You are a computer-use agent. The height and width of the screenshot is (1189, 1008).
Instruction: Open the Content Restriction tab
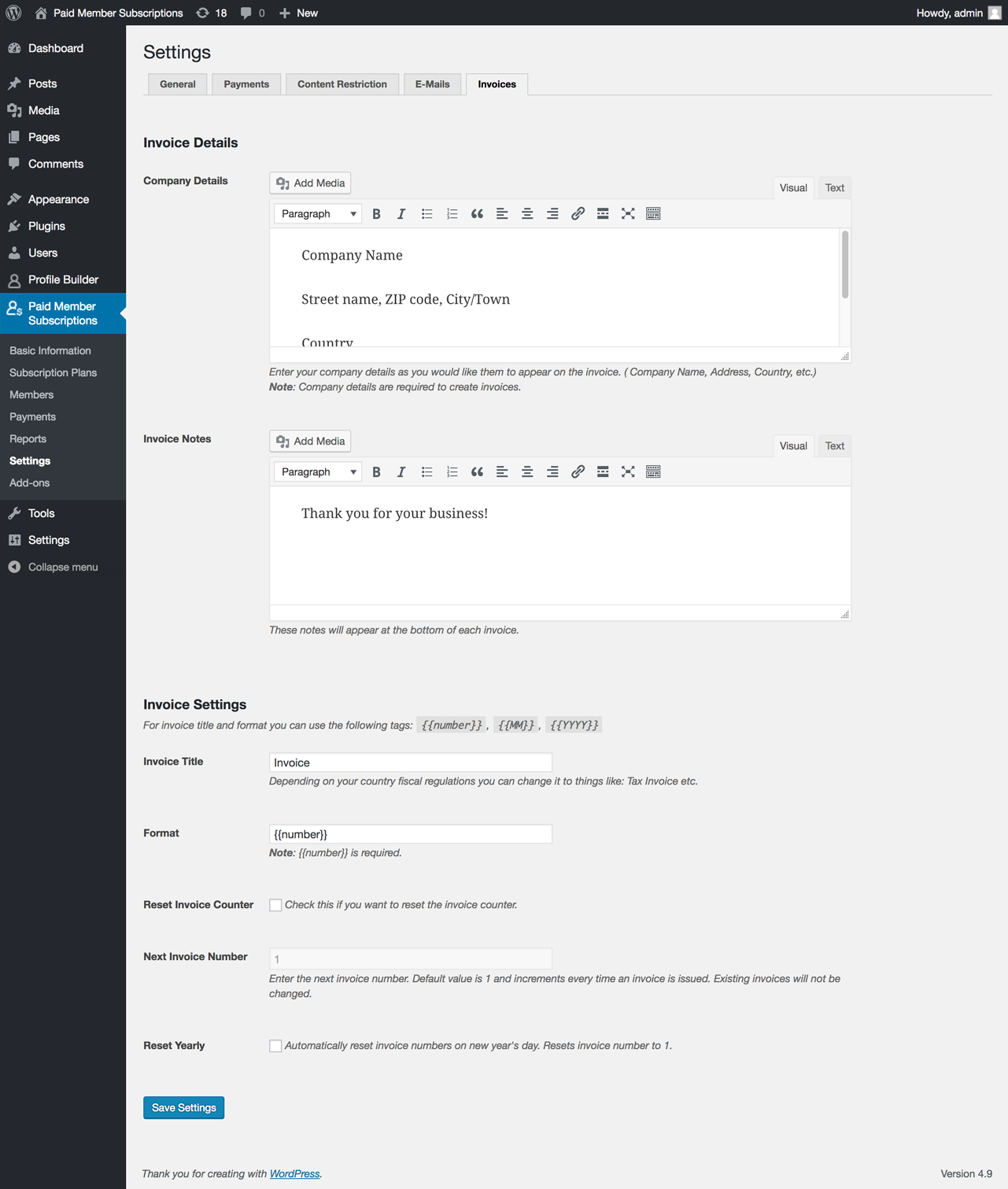[x=342, y=84]
